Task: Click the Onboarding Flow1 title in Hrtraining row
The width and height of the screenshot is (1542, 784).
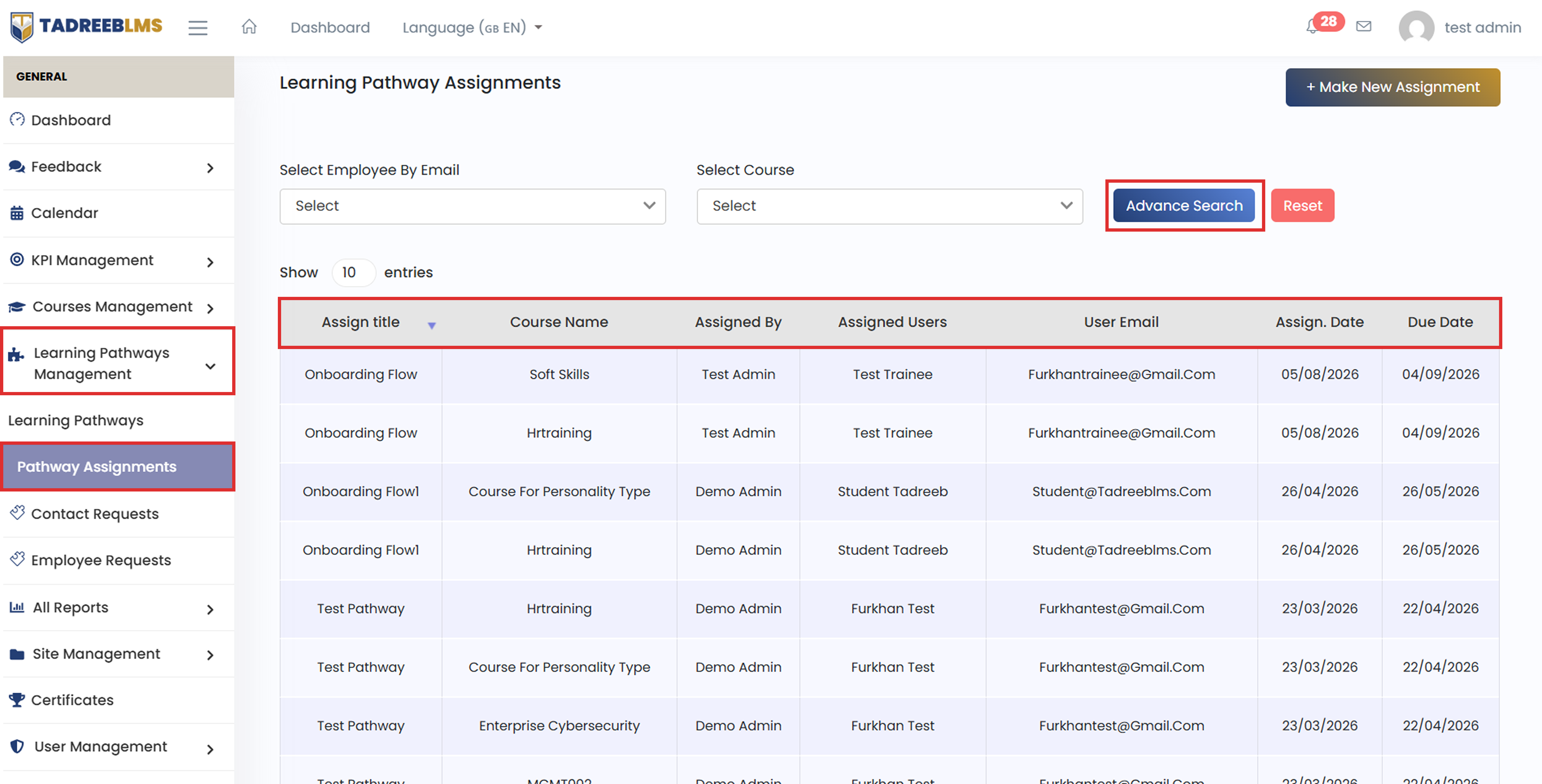Action: 360,550
